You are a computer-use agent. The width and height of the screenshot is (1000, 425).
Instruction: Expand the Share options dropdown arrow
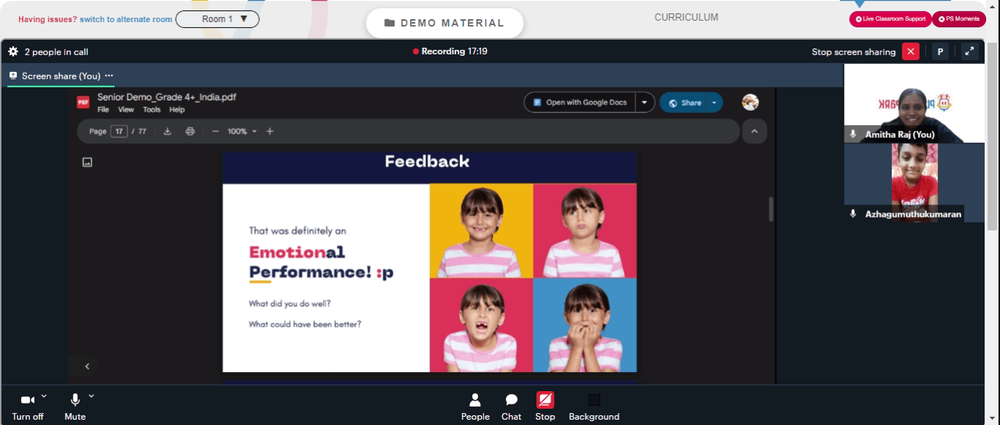pyautogui.click(x=714, y=103)
